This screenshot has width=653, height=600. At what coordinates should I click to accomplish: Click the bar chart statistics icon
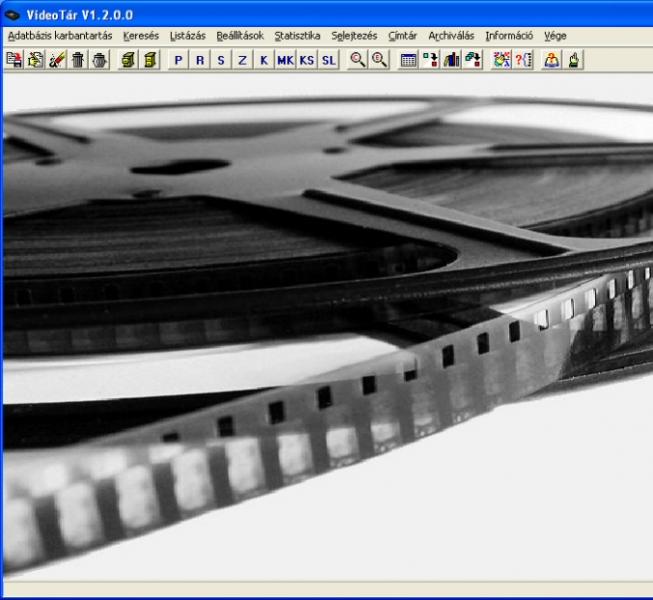(x=451, y=60)
